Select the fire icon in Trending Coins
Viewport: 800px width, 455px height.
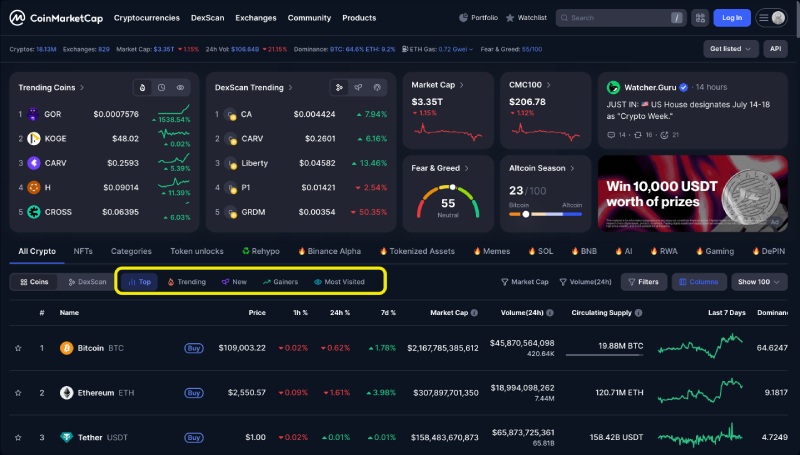[142, 88]
